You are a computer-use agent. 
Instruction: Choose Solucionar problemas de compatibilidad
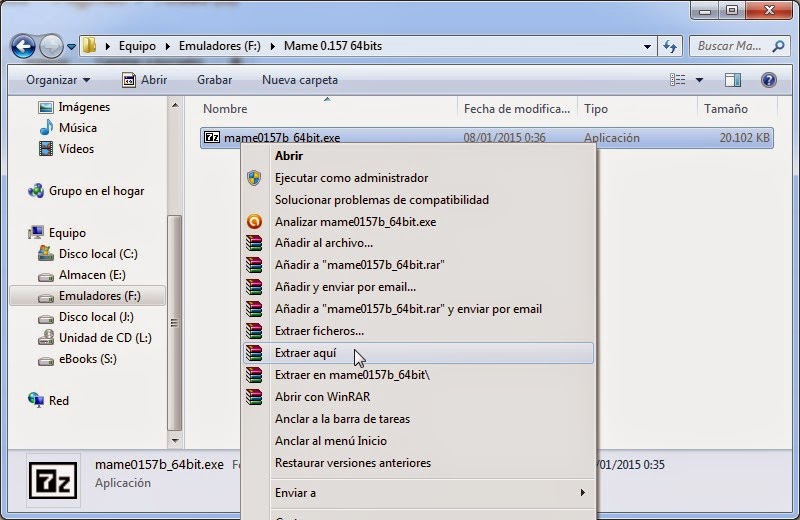(418, 200)
